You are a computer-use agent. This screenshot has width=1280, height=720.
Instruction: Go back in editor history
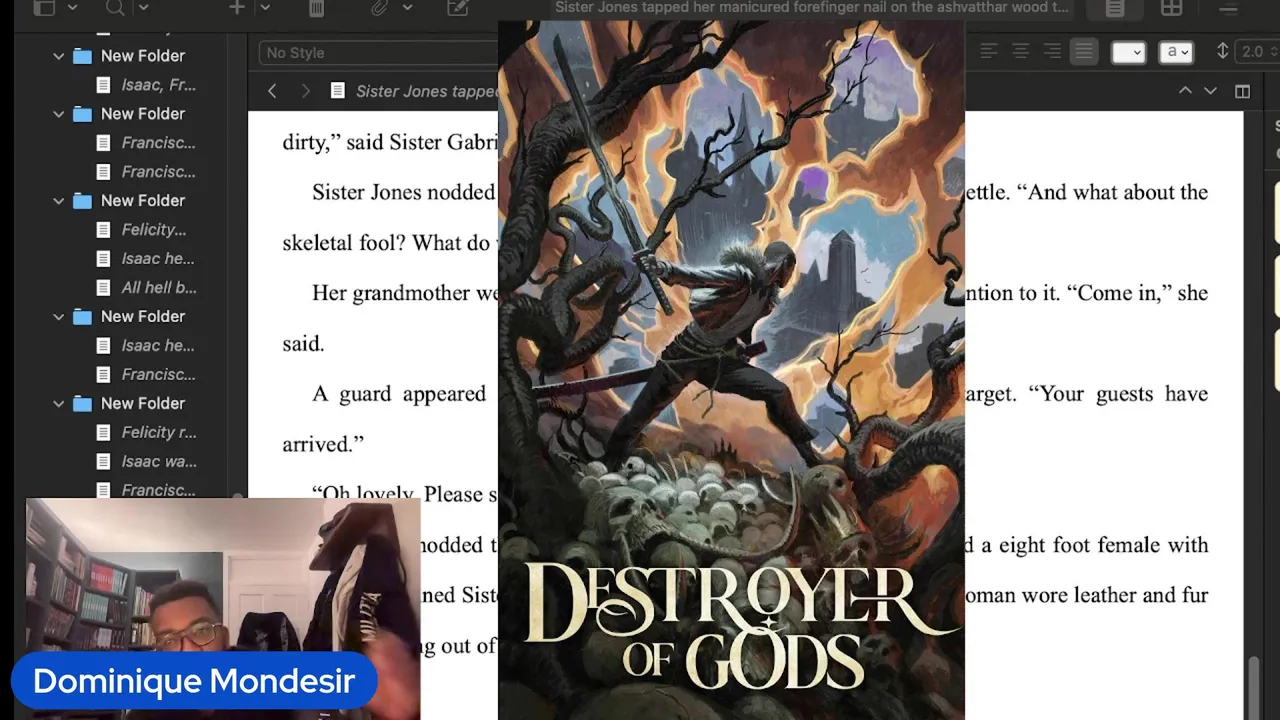(272, 91)
